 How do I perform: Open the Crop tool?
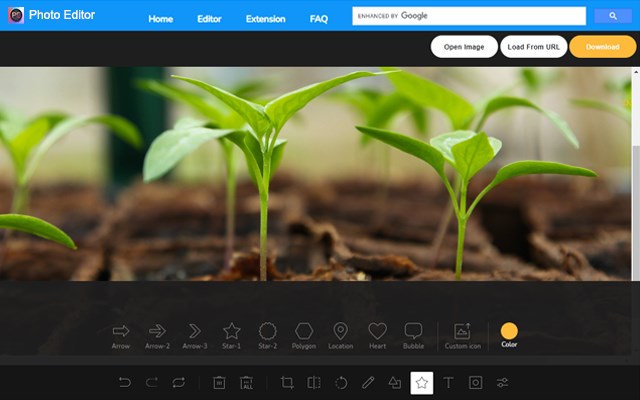[287, 382]
